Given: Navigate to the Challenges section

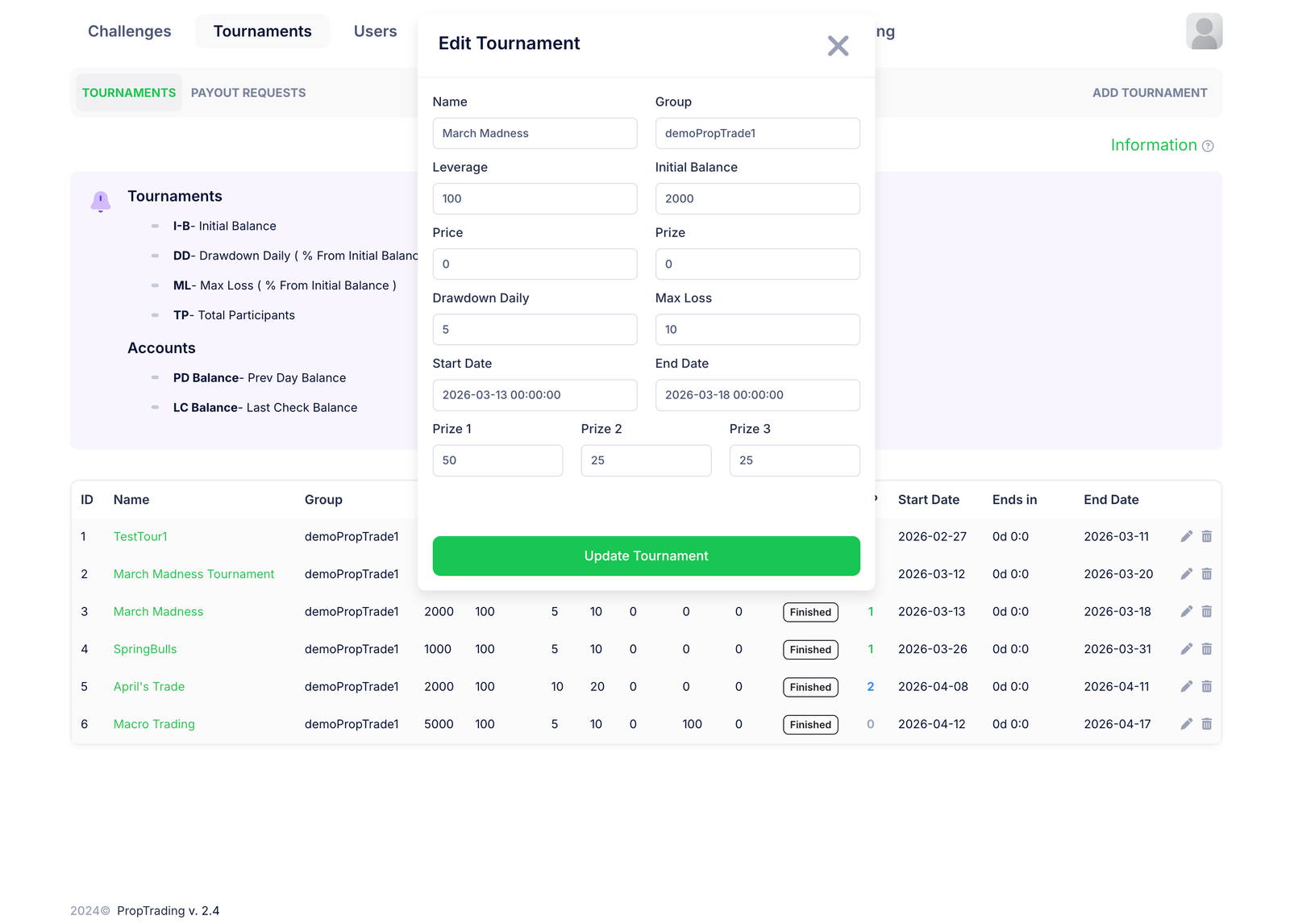Looking at the screenshot, I should (x=129, y=31).
